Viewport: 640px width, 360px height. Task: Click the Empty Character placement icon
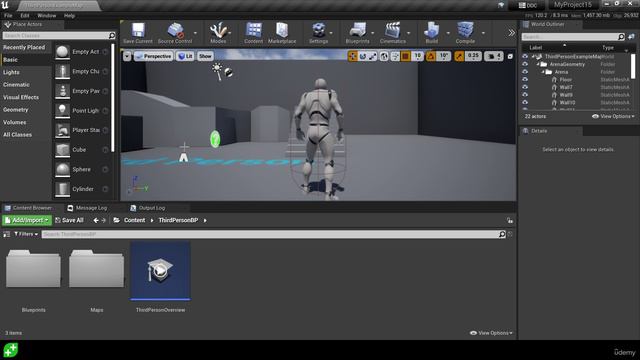[62, 71]
